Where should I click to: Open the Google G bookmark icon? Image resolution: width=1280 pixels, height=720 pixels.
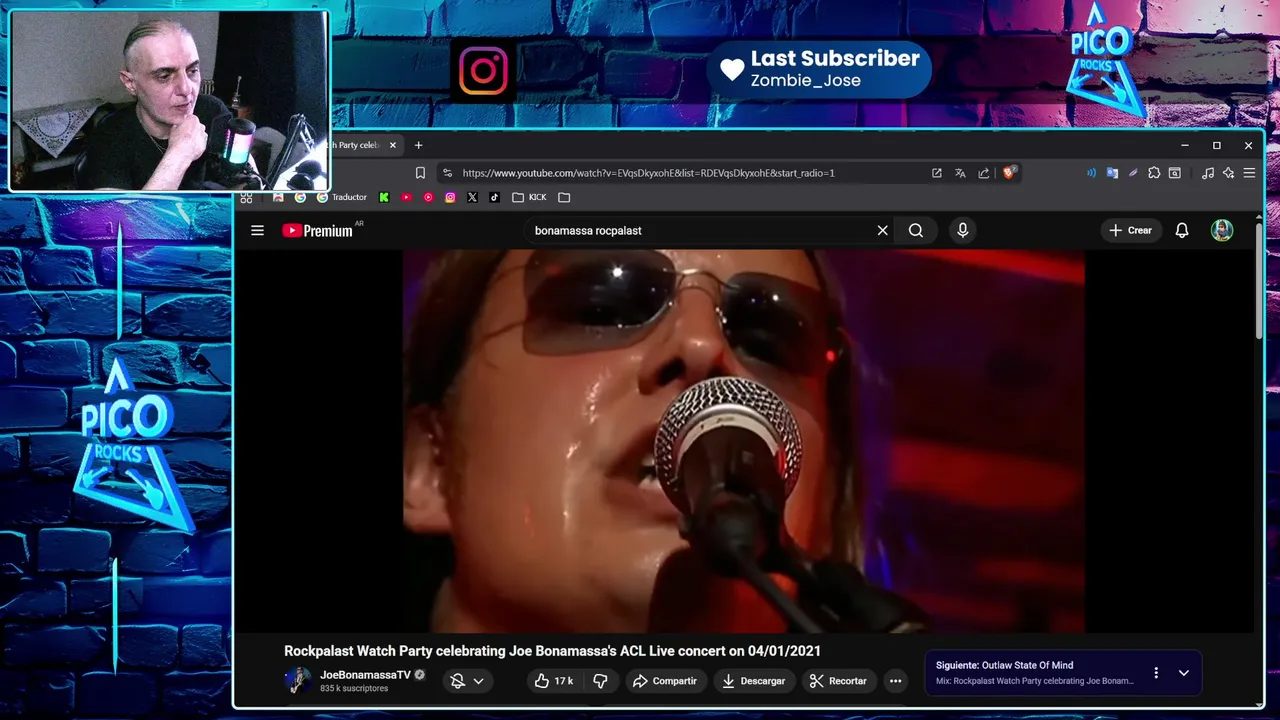pyautogui.click(x=300, y=197)
